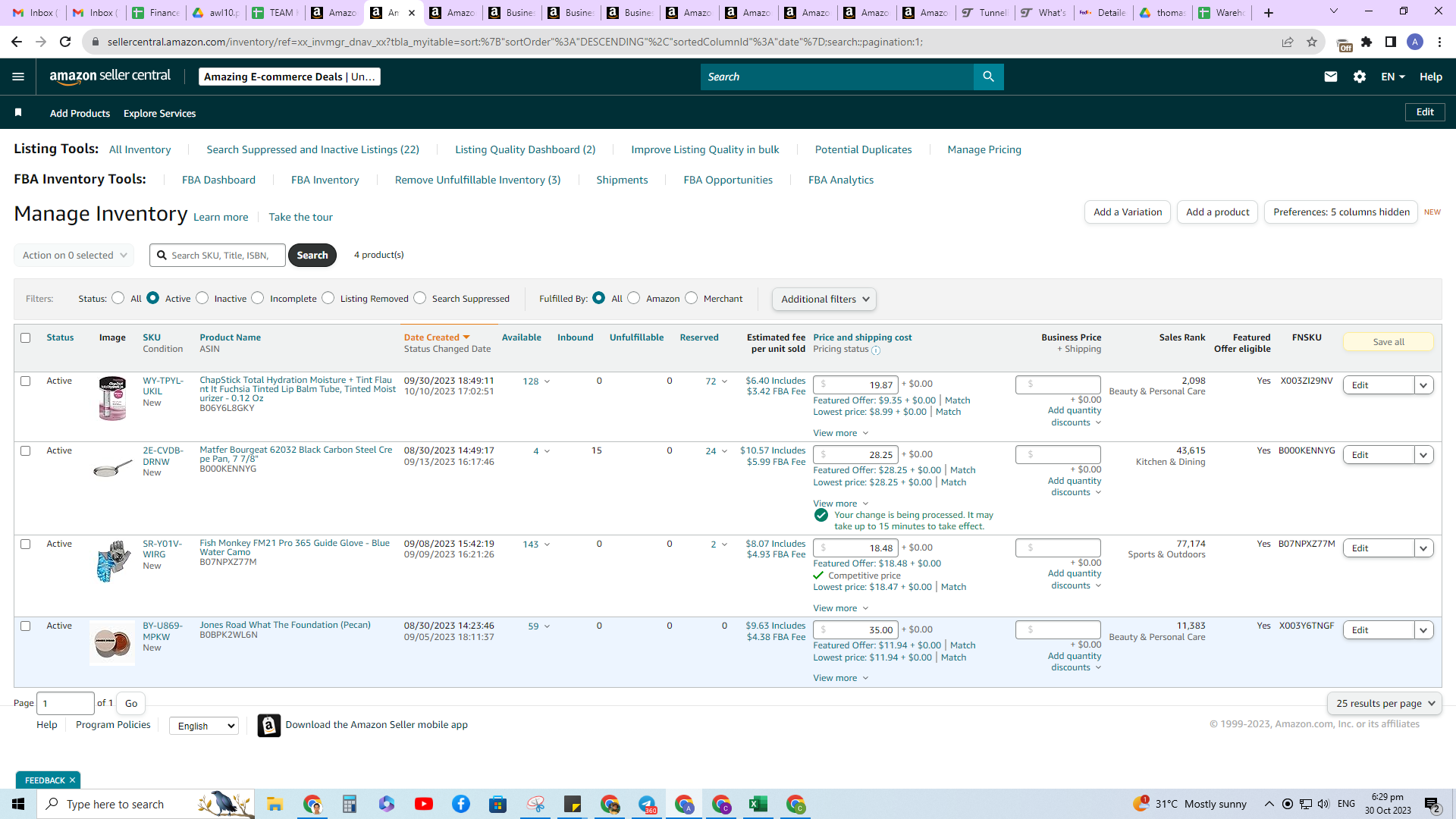Open the English language selector in footer
1456x819 pixels.
[204, 726]
